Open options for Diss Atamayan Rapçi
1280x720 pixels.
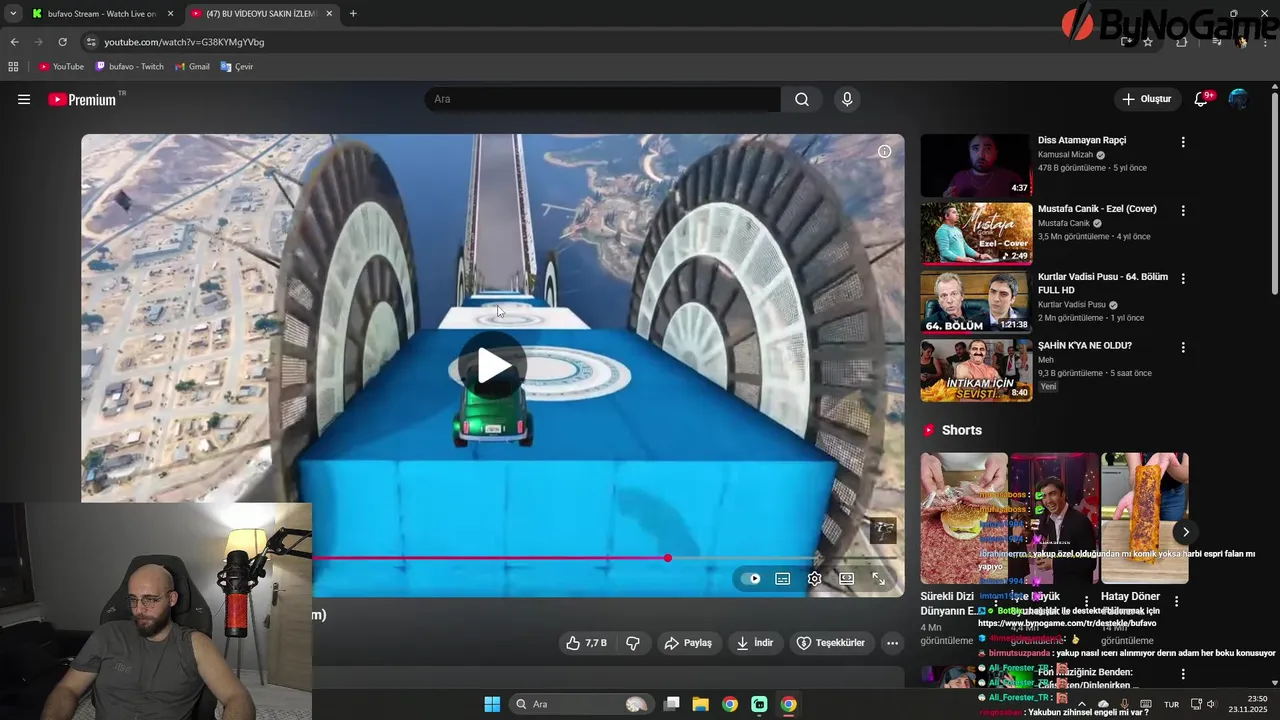click(x=1183, y=142)
